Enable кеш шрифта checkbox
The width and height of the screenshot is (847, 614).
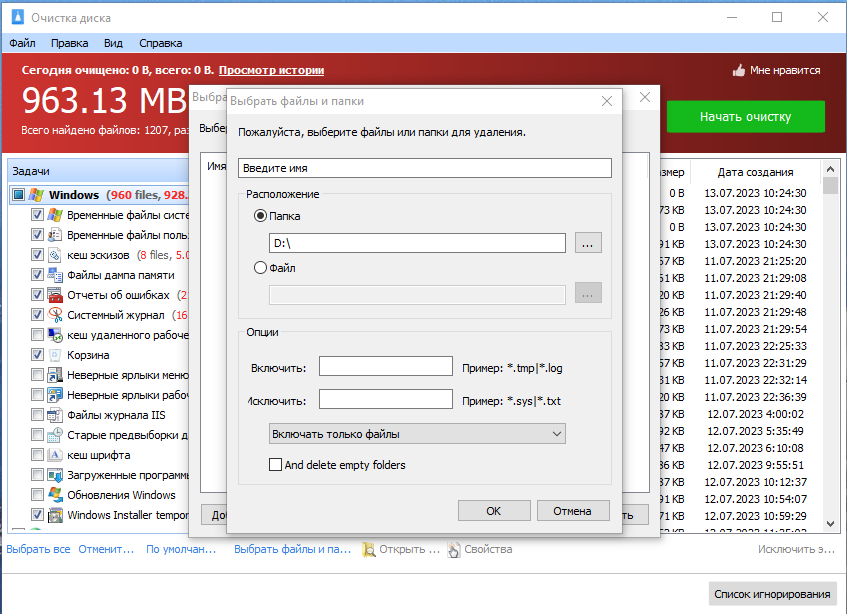37,455
